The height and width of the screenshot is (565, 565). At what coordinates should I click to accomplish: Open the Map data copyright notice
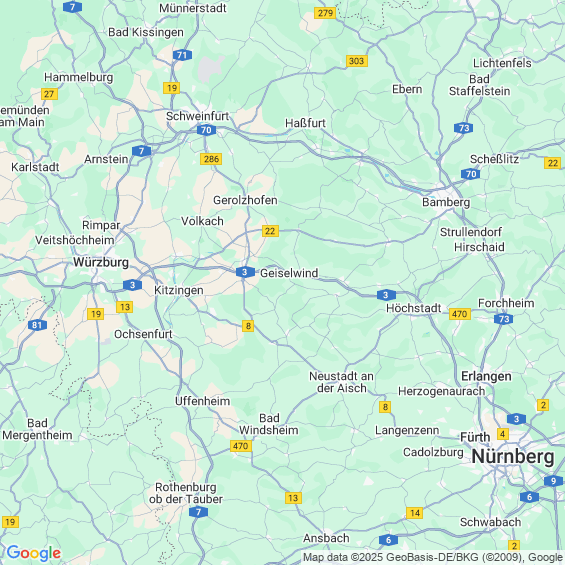point(433,557)
